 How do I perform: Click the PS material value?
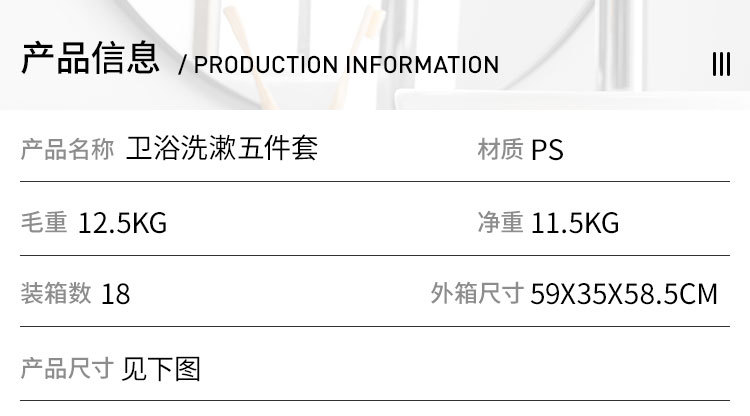547,150
